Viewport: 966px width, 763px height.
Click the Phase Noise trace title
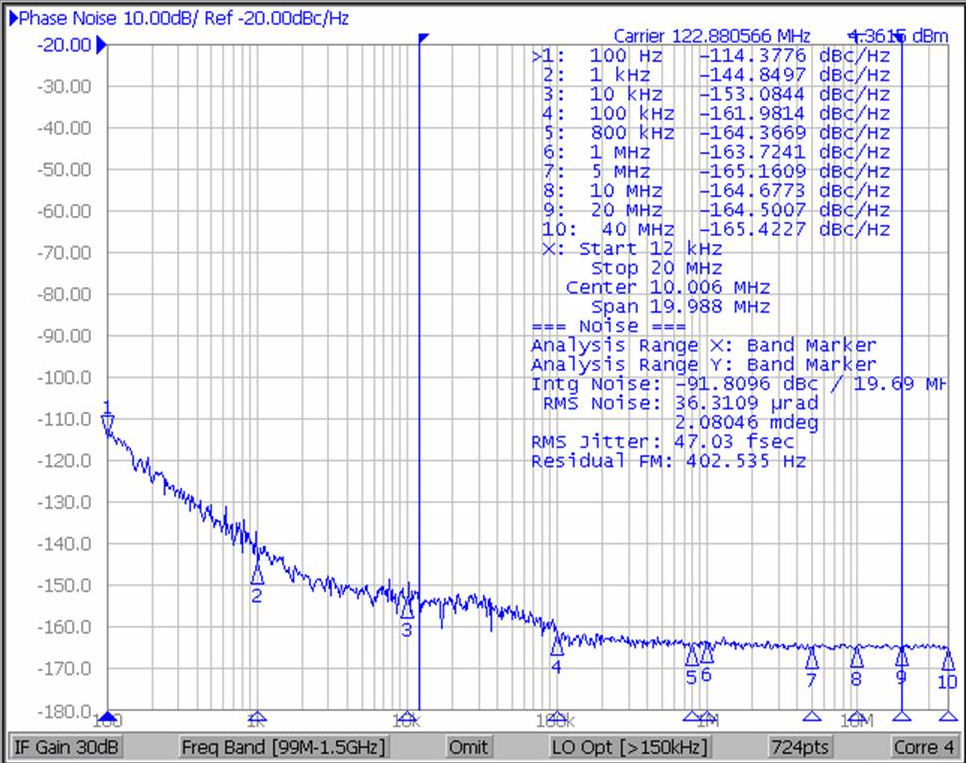[180, 18]
